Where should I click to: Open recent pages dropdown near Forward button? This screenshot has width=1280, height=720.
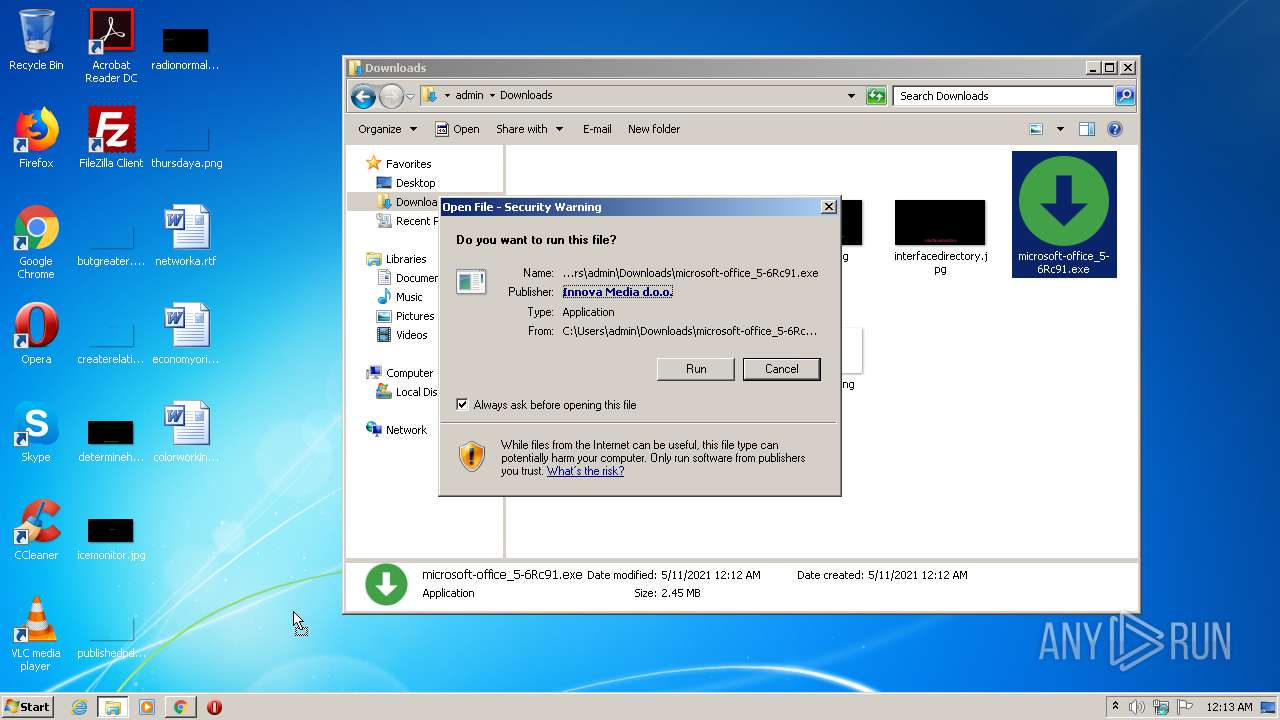click(410, 96)
